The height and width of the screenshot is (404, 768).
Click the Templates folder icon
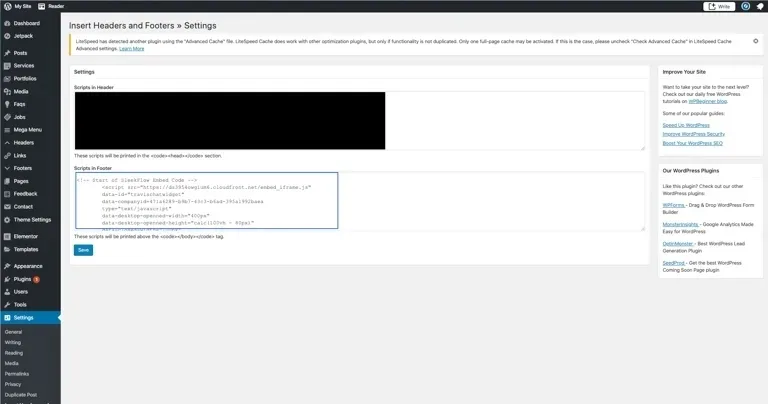pos(7,249)
